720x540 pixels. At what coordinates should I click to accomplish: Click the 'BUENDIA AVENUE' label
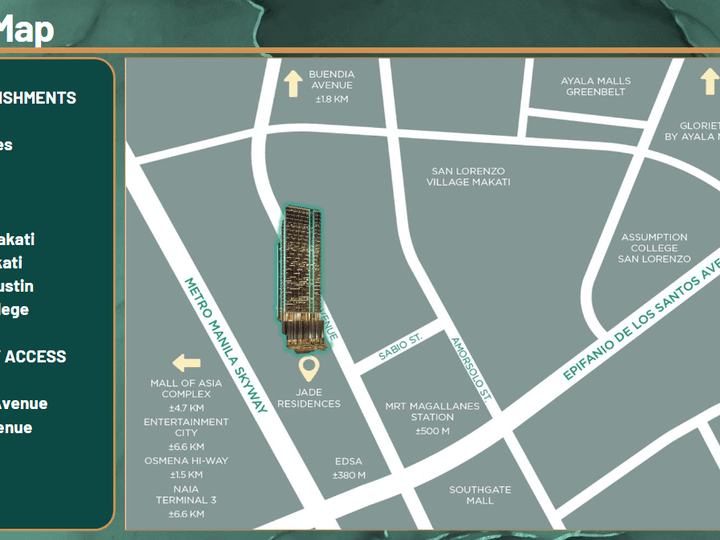332,80
